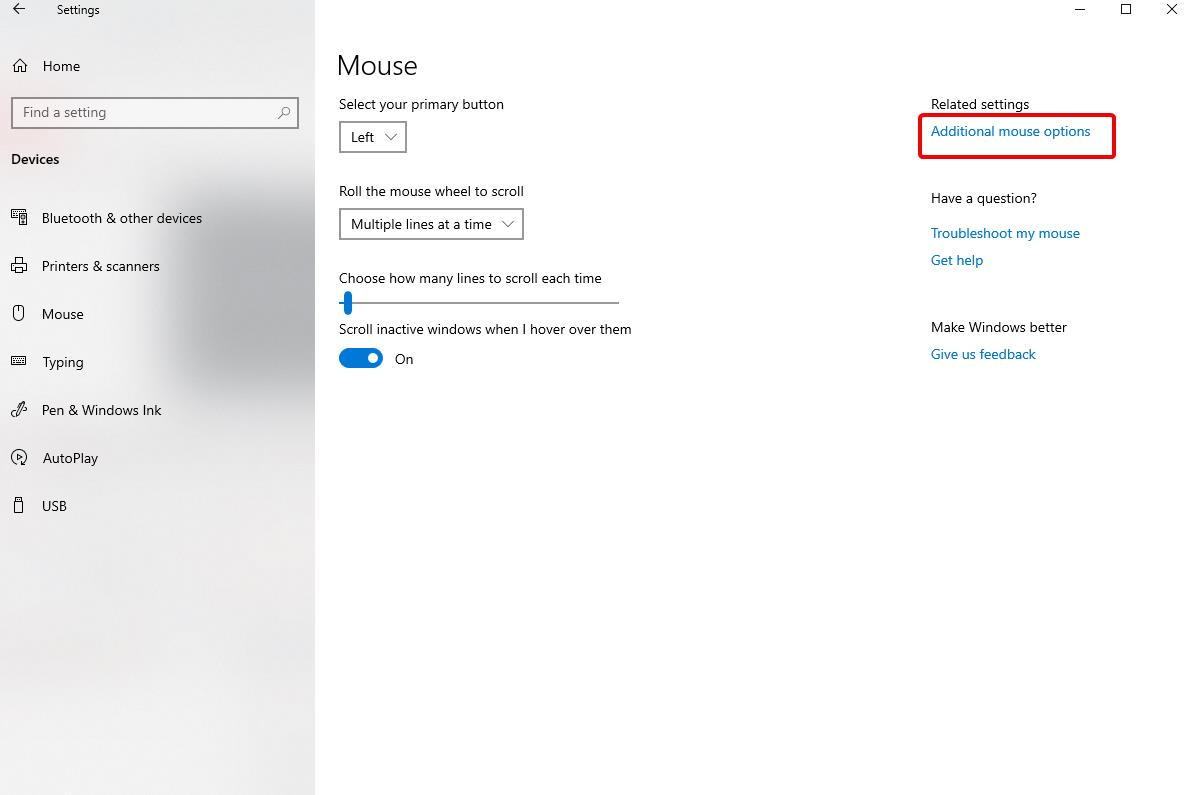Click the back arrow in Settings
The height and width of the screenshot is (795, 1187).
click(19, 9)
